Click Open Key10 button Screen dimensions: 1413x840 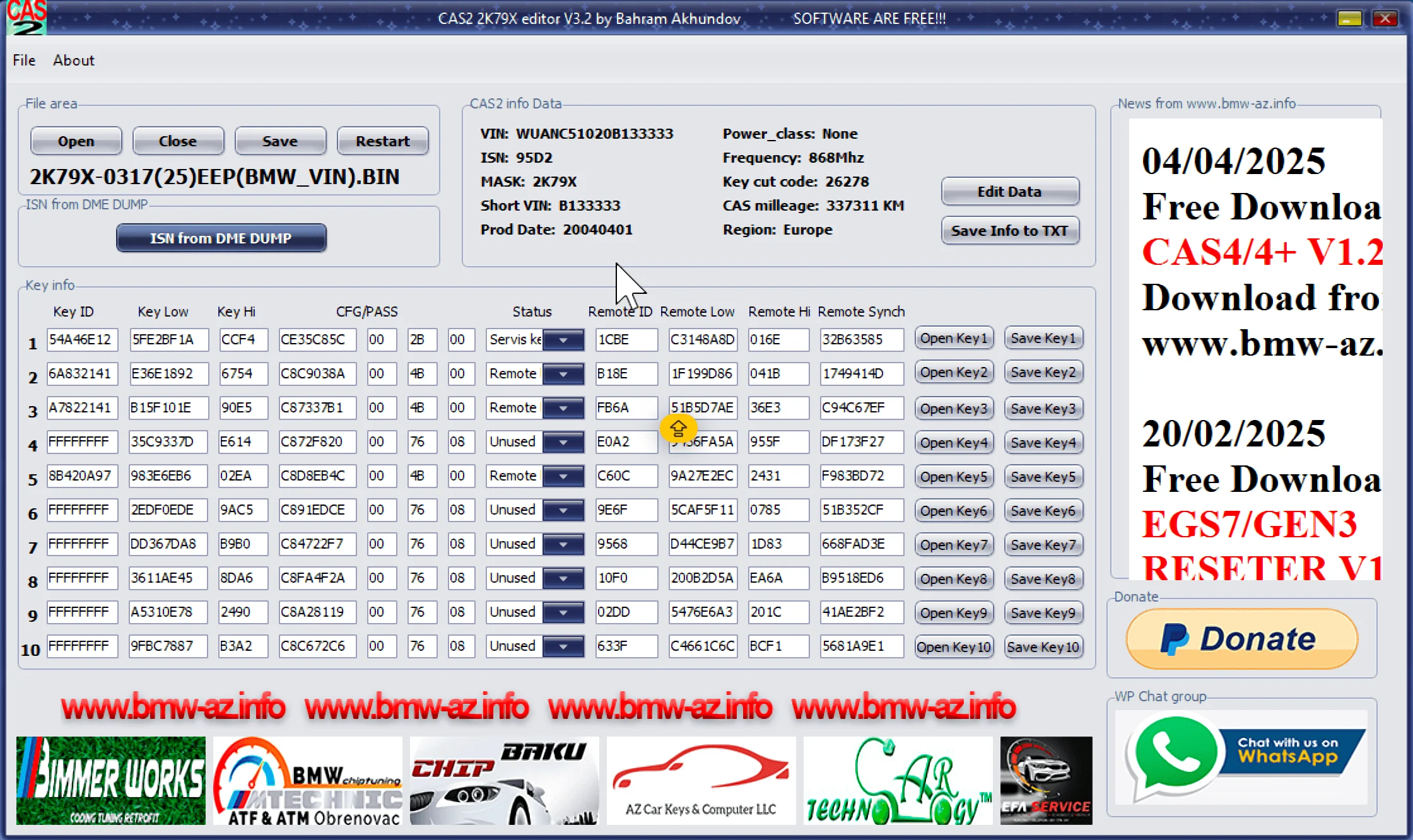point(954,647)
